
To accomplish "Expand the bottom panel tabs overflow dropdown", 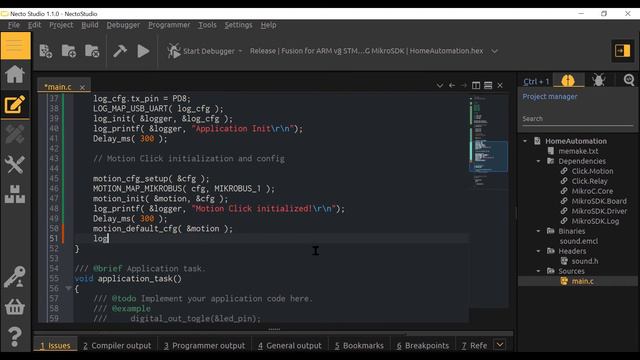I will pos(500,345).
